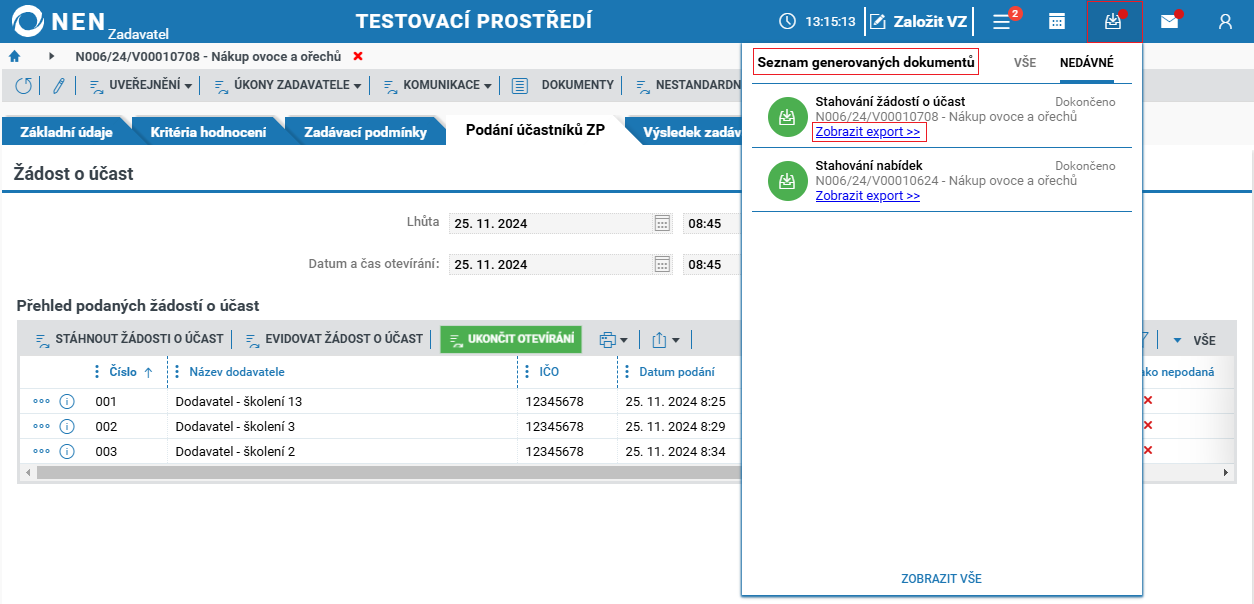Viewport: 1254px width, 604px height.
Task: Expand the breadcrumb arrow next to home
Action: tap(51, 56)
